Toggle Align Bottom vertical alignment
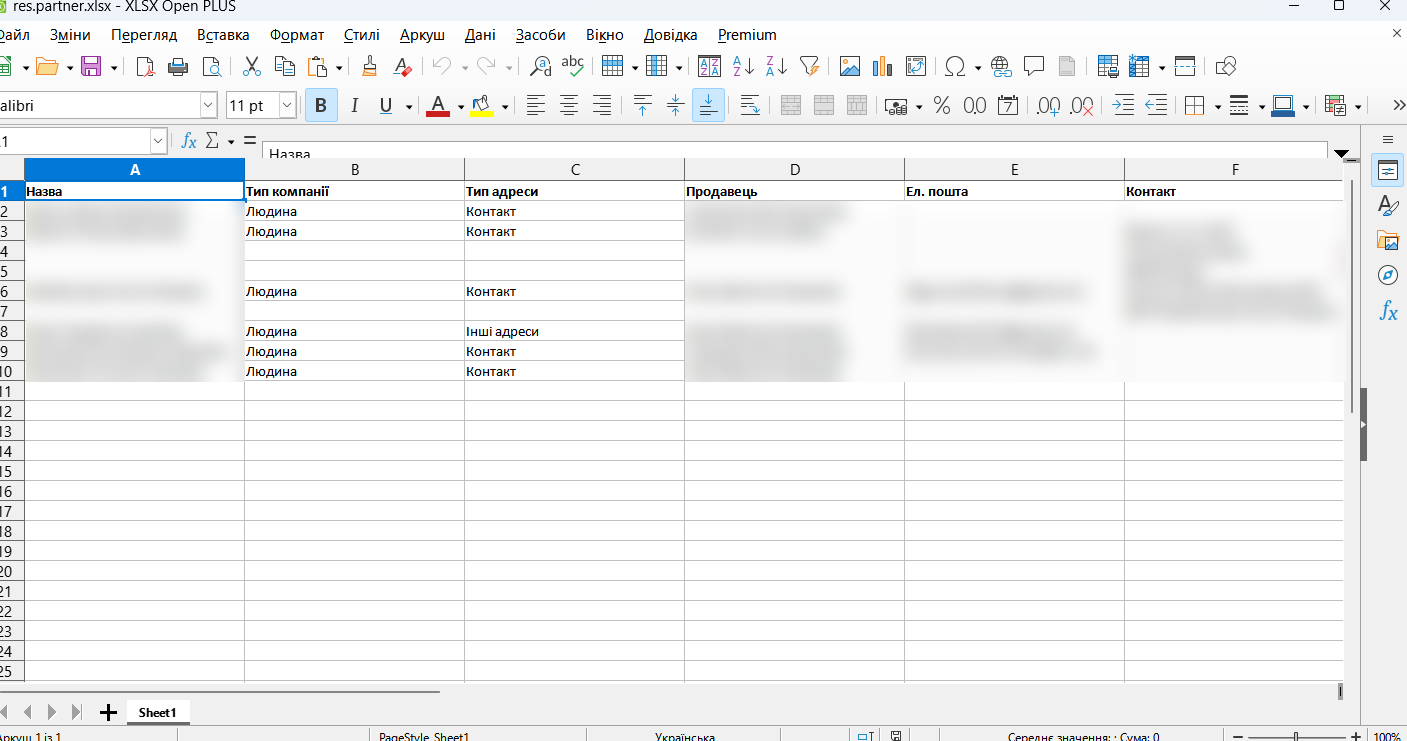1407x741 pixels. [708, 105]
